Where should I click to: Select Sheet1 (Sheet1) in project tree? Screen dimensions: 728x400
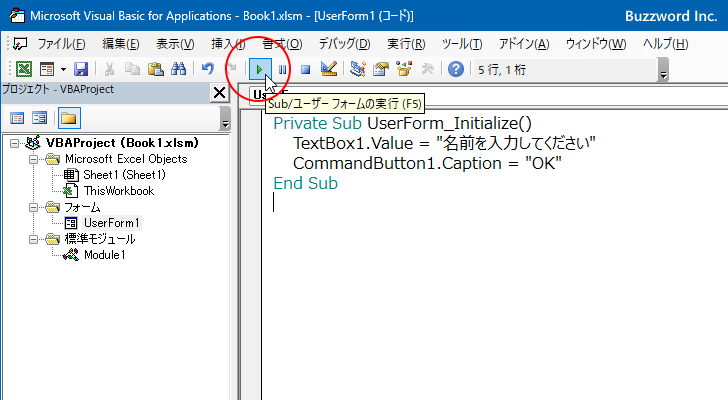[x=124, y=175]
